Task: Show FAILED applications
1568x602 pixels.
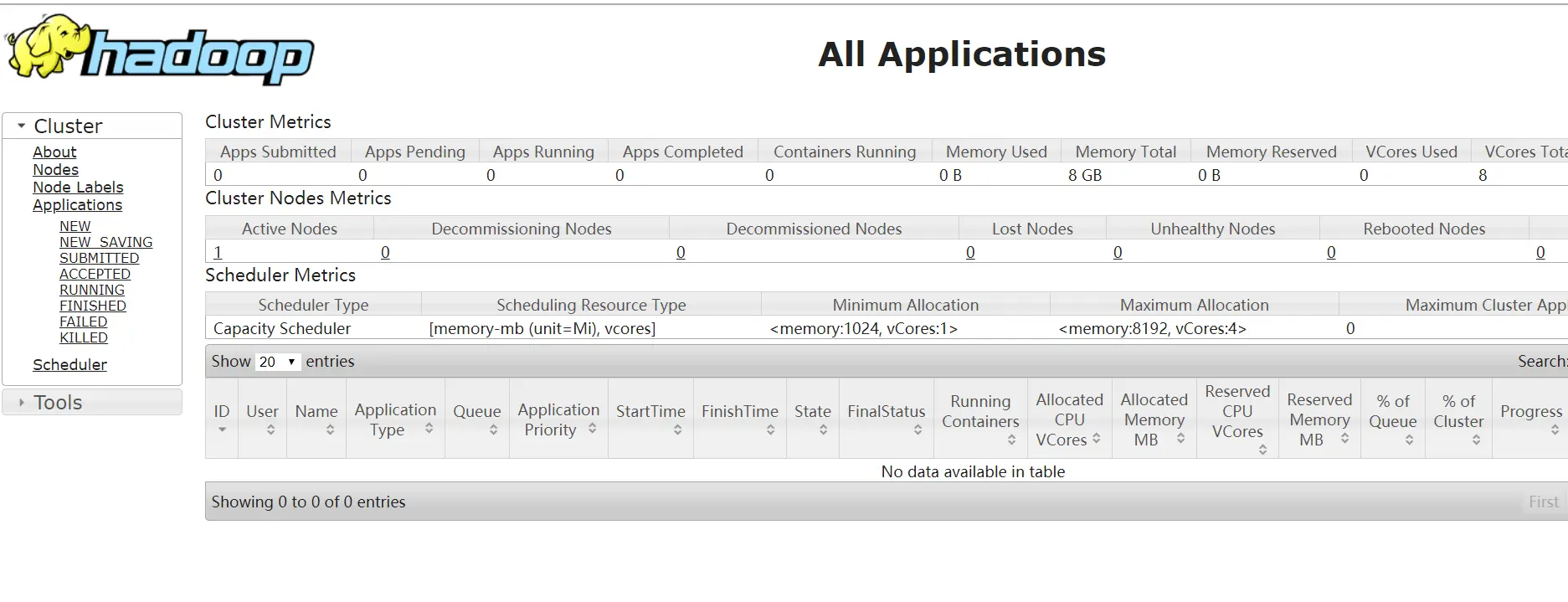Action: coord(83,322)
